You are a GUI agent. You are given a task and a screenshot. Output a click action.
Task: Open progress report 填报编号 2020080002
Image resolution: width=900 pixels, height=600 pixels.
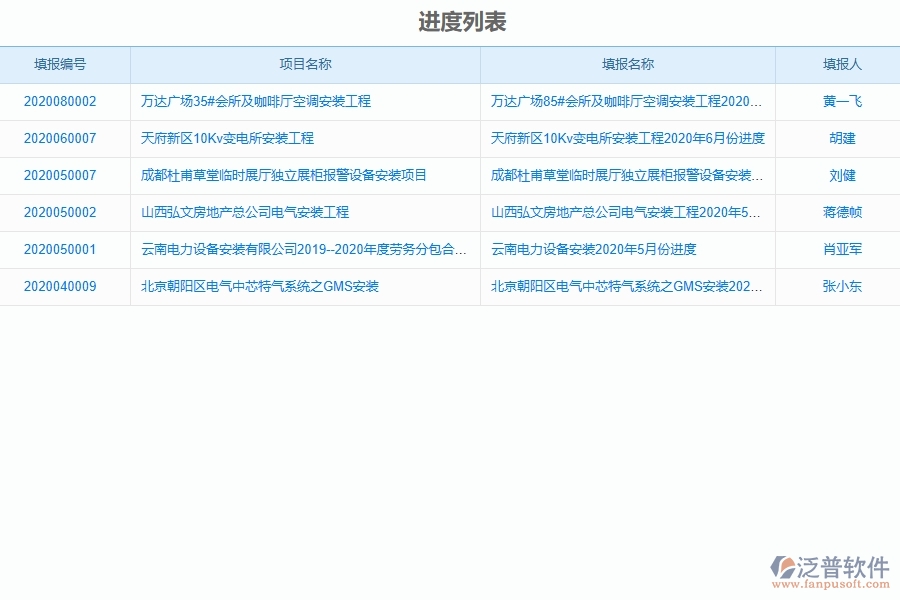(x=64, y=101)
